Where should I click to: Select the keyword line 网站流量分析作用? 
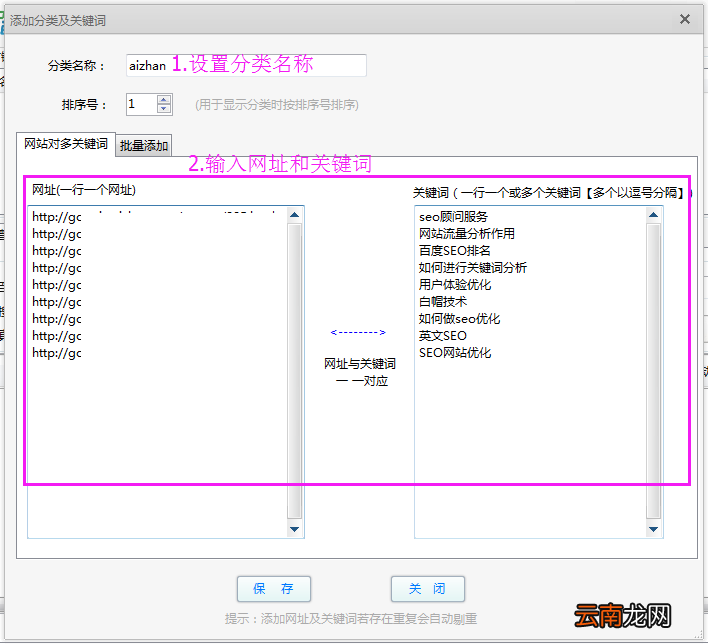(x=466, y=233)
